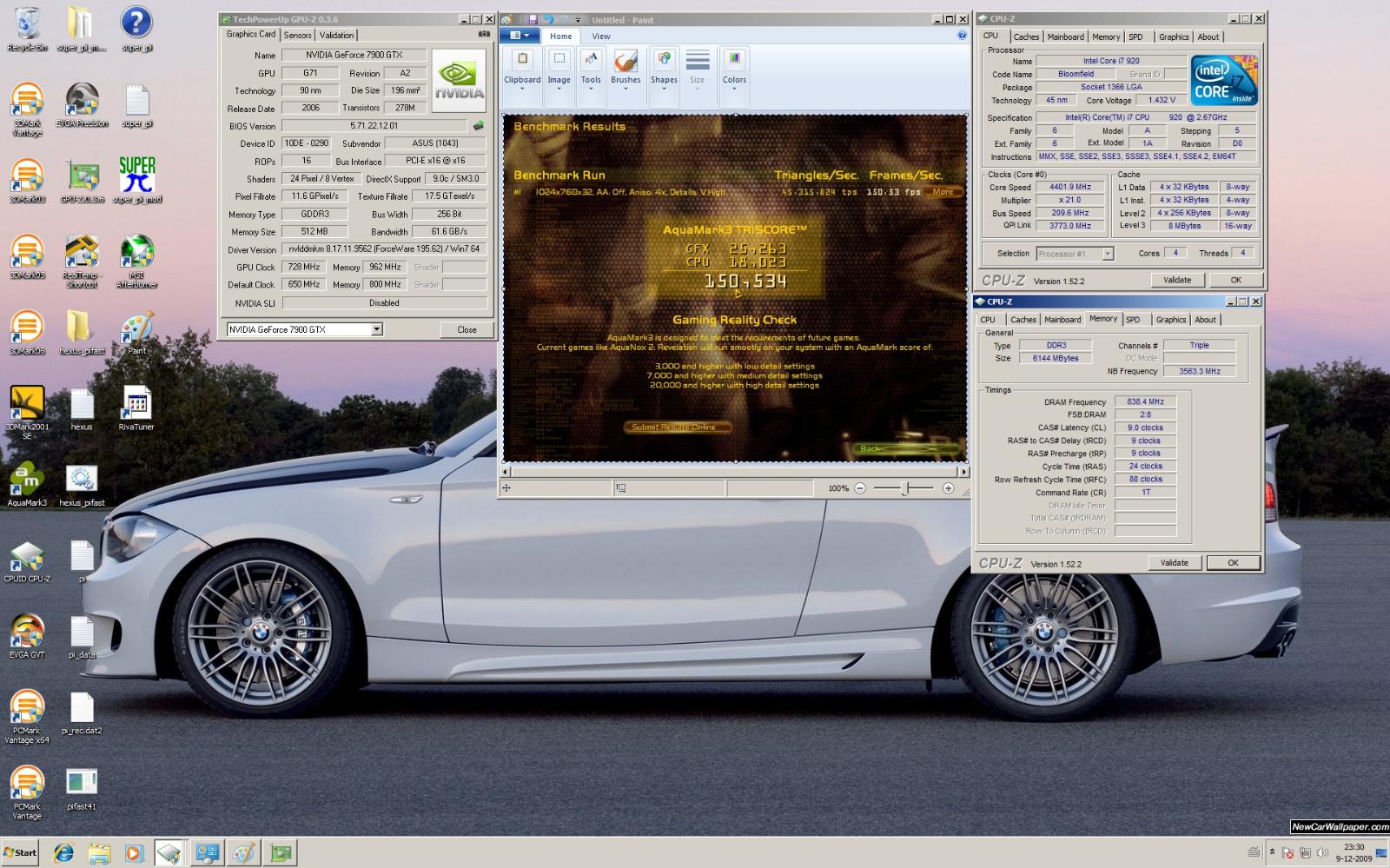Screen dimensions: 1390x868
Task: Click the Undo arrow in Paint quick access
Action: tap(548, 19)
